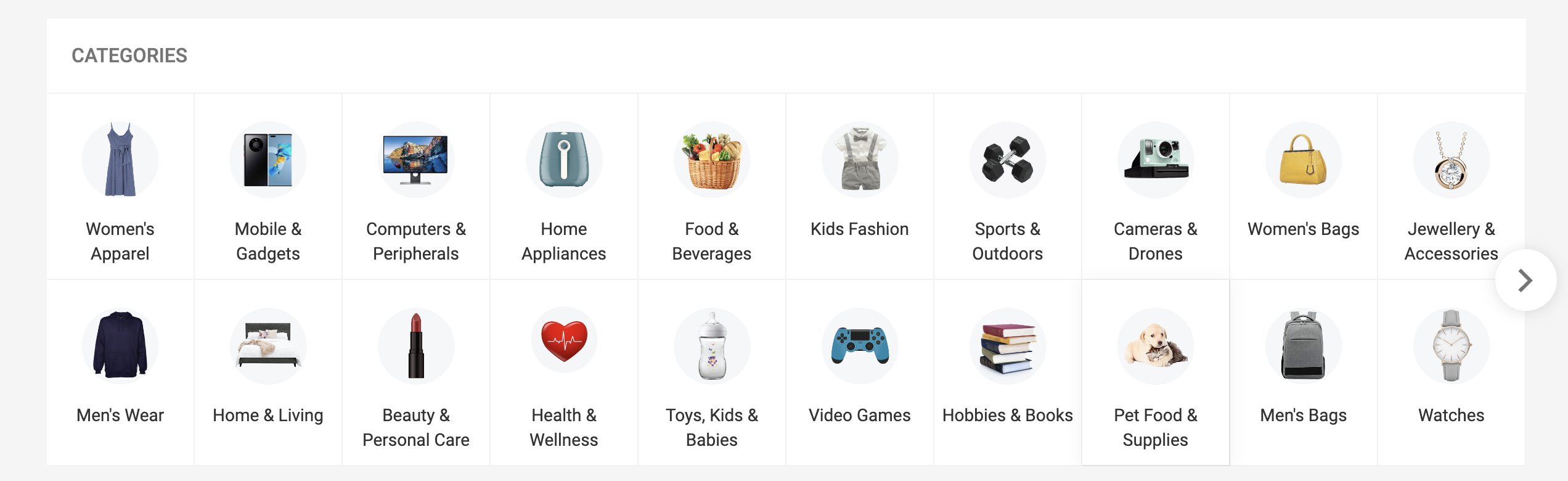Click the Toys, Kids & Babies label
Screen dimensions: 1568x481
712,427
